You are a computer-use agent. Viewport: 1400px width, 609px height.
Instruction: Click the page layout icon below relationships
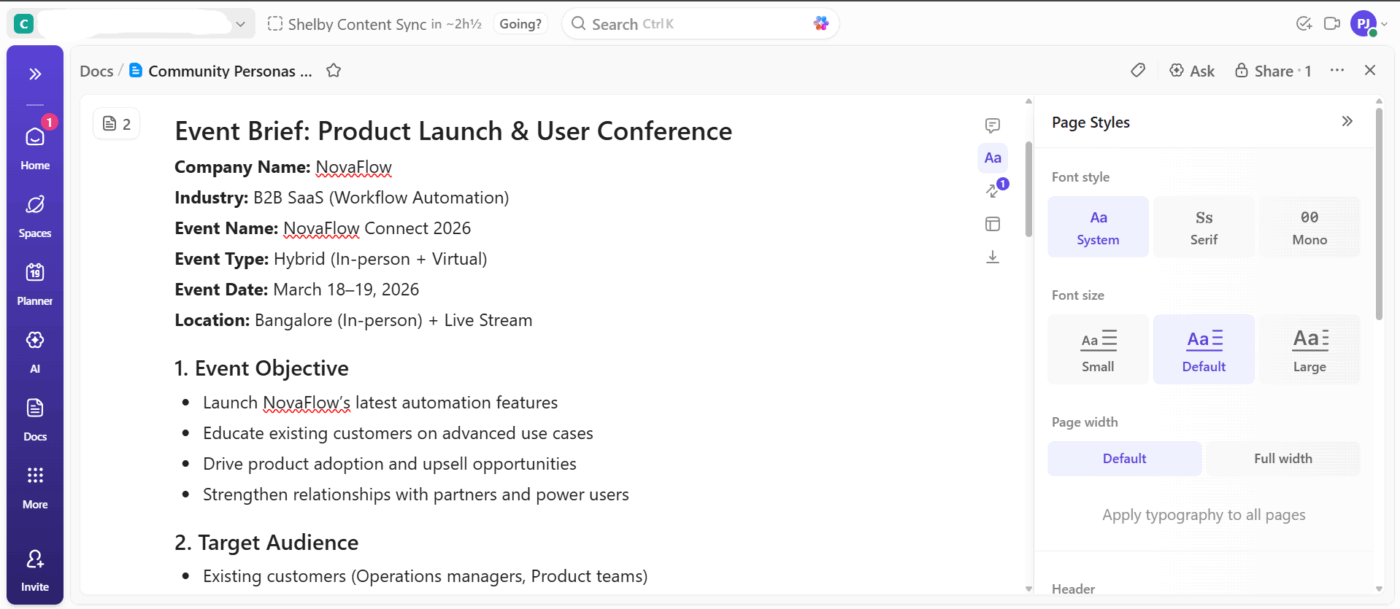992,224
